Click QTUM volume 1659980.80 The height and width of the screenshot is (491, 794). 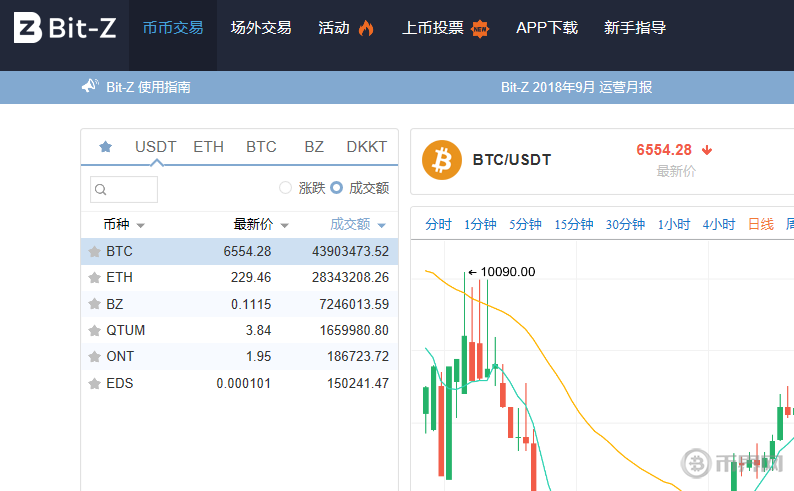354,331
